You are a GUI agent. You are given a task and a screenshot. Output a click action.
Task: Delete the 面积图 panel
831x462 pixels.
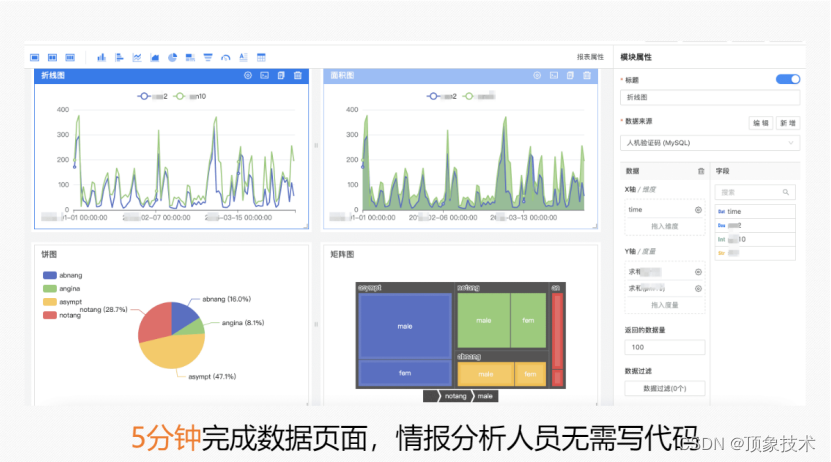point(587,76)
